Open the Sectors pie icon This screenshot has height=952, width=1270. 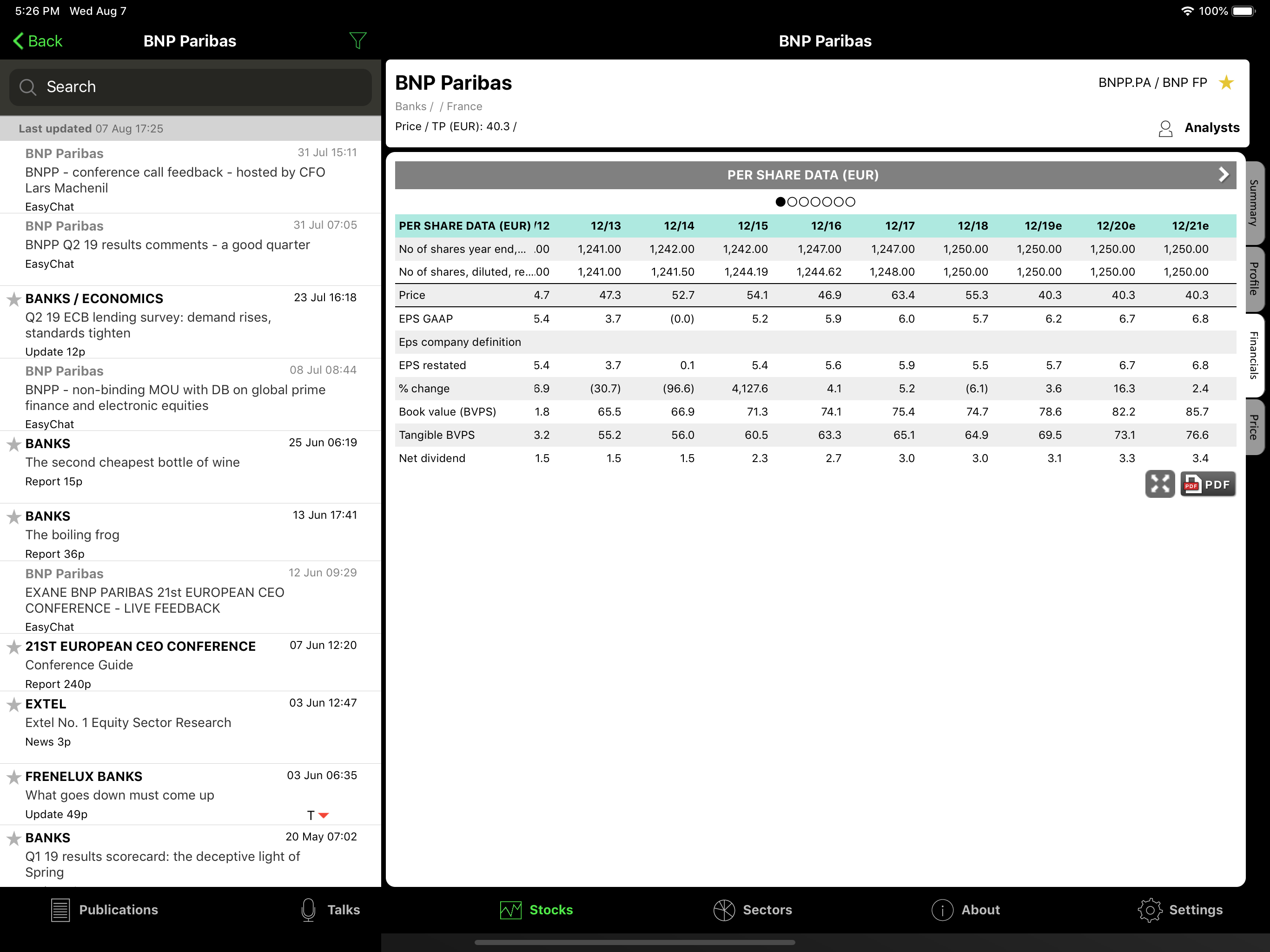pyautogui.click(x=724, y=910)
